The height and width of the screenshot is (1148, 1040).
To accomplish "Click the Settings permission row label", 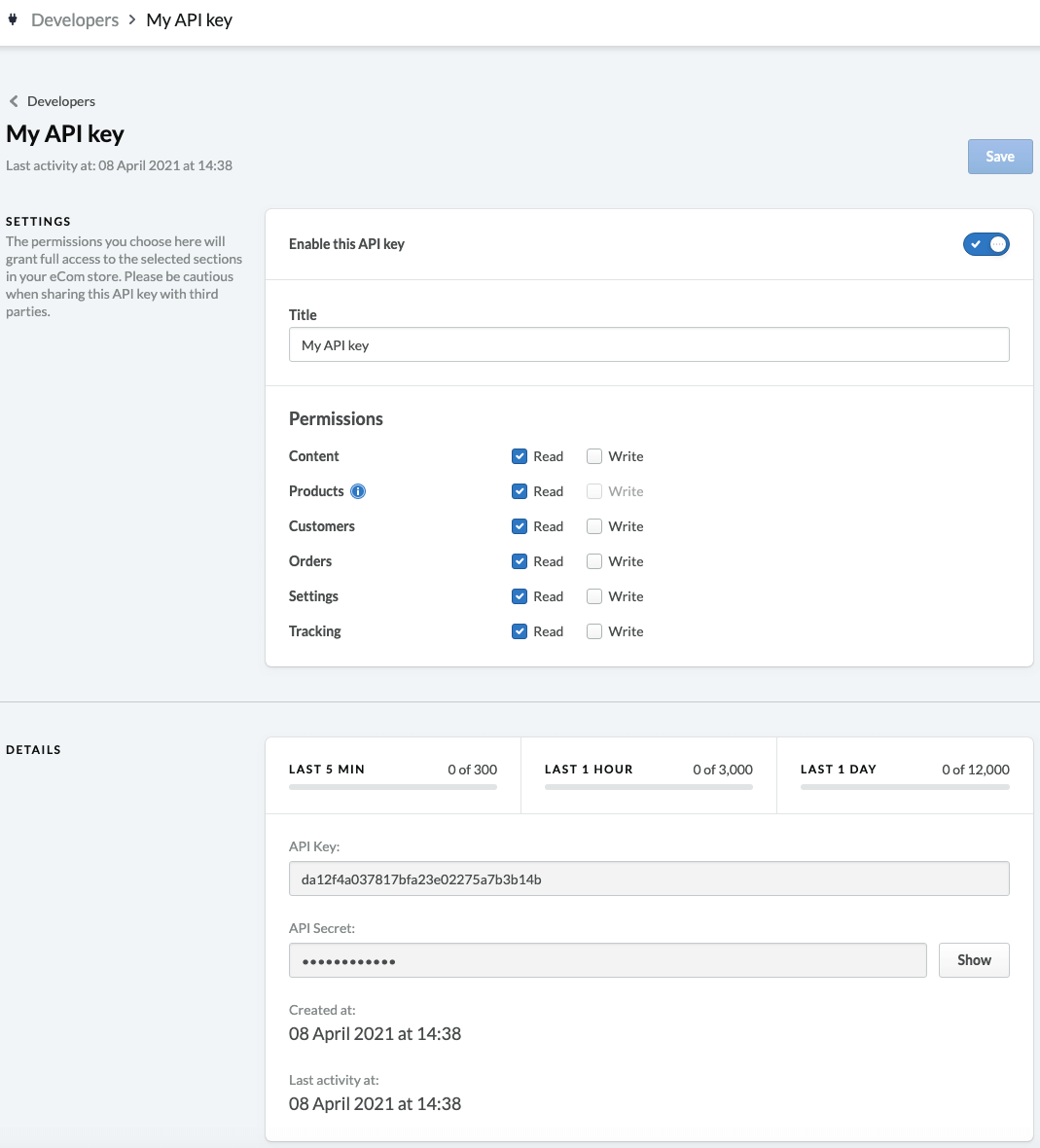I will click(313, 596).
